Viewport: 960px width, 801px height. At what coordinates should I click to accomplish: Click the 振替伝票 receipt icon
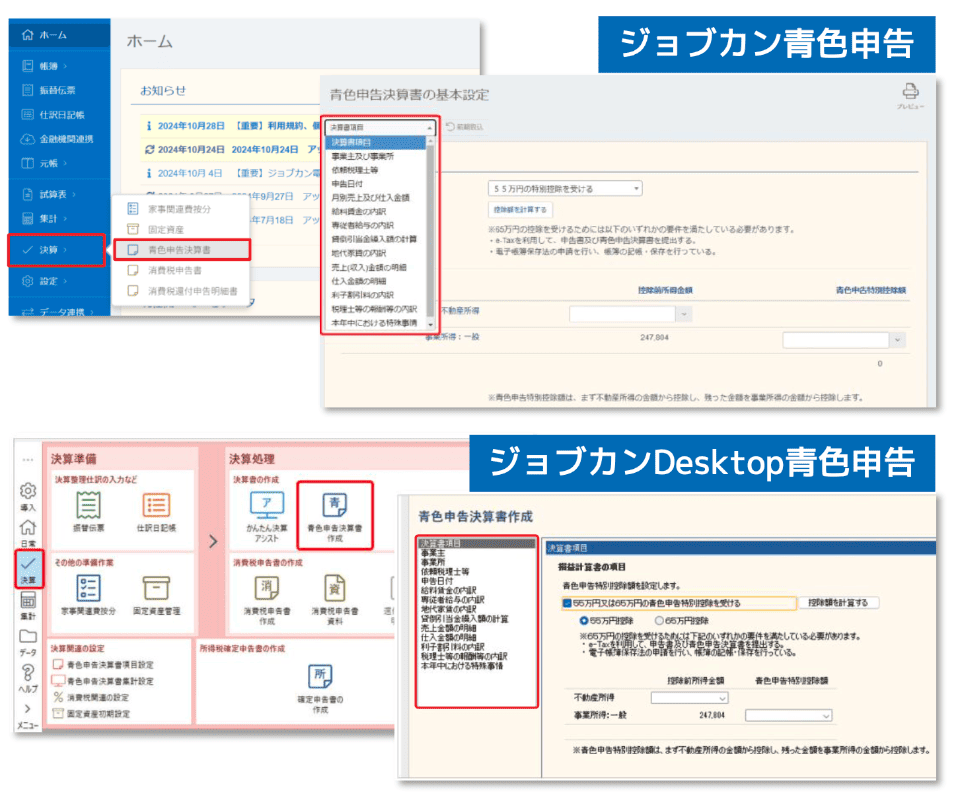coord(89,505)
